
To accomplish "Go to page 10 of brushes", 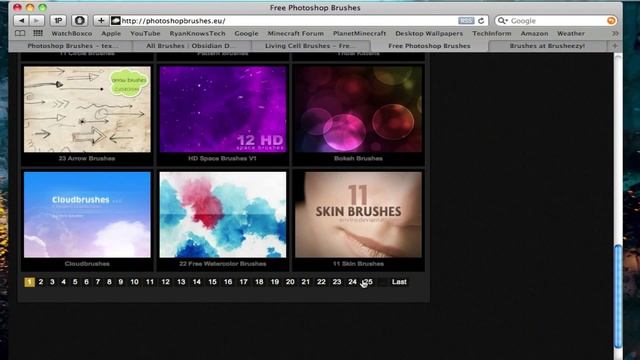I will coord(134,282).
